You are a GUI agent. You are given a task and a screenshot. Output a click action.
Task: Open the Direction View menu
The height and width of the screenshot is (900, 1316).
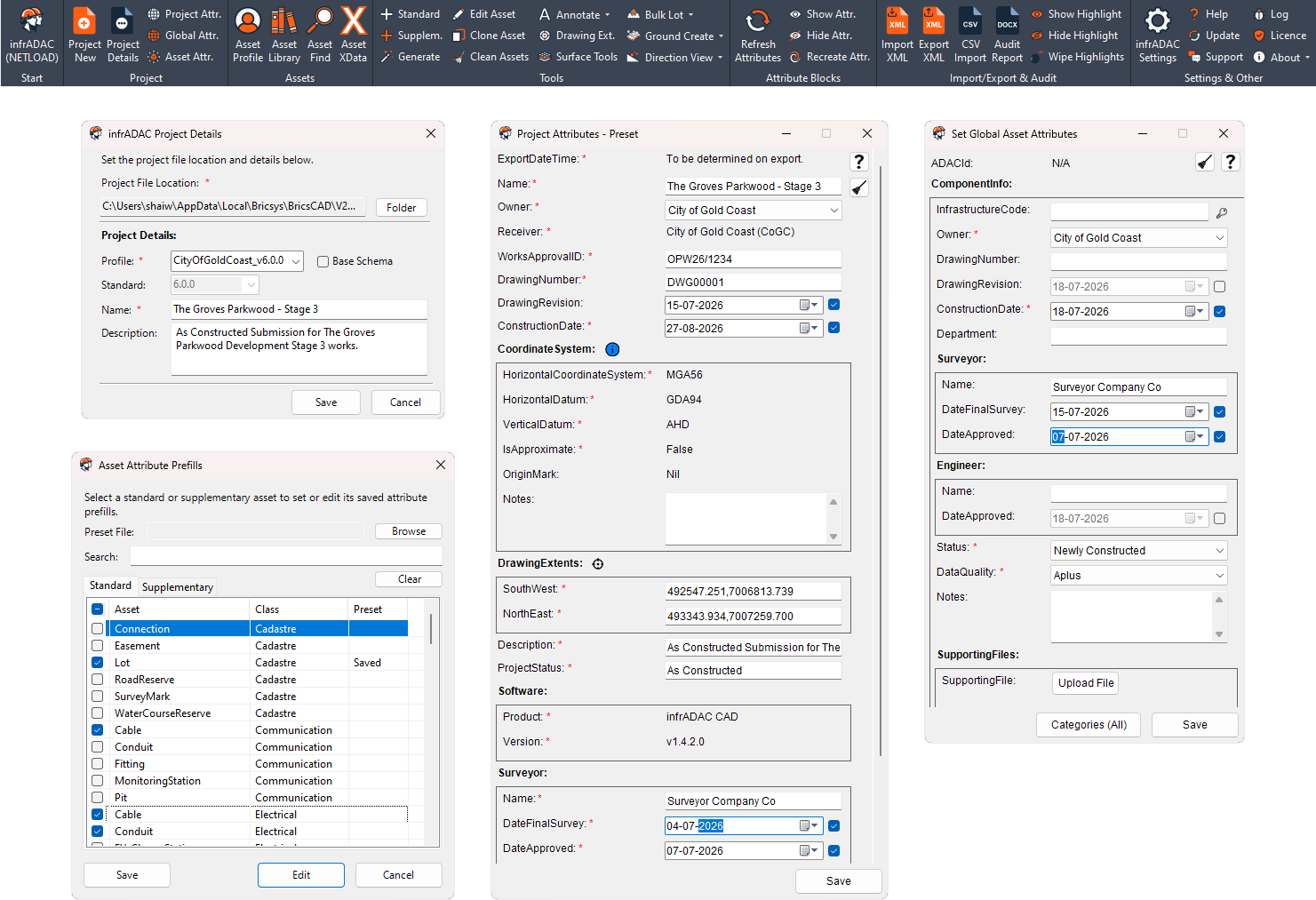674,57
